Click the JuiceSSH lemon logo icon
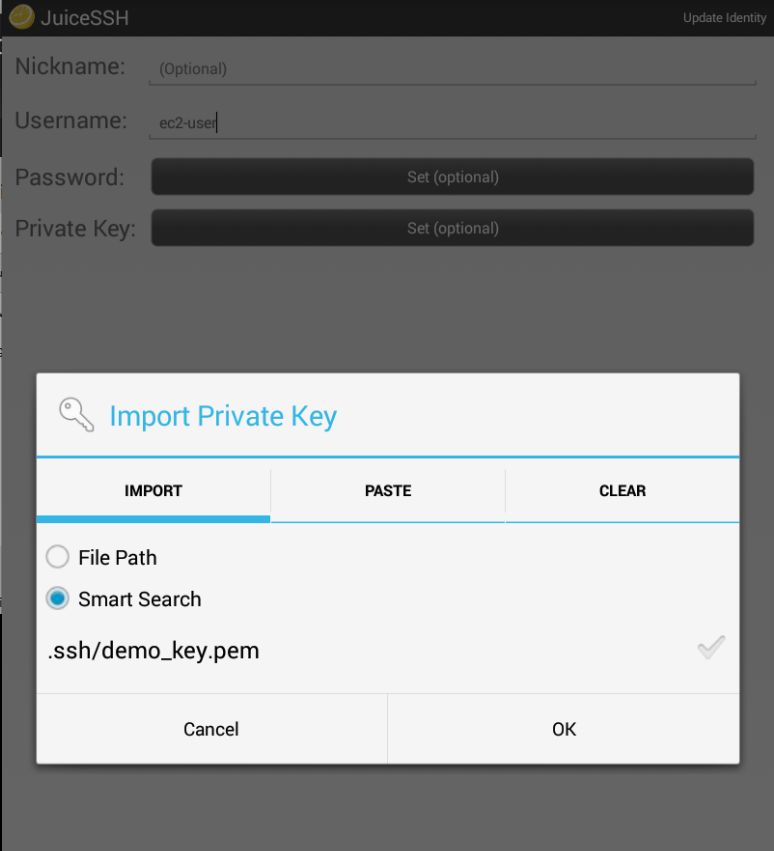 pos(21,17)
